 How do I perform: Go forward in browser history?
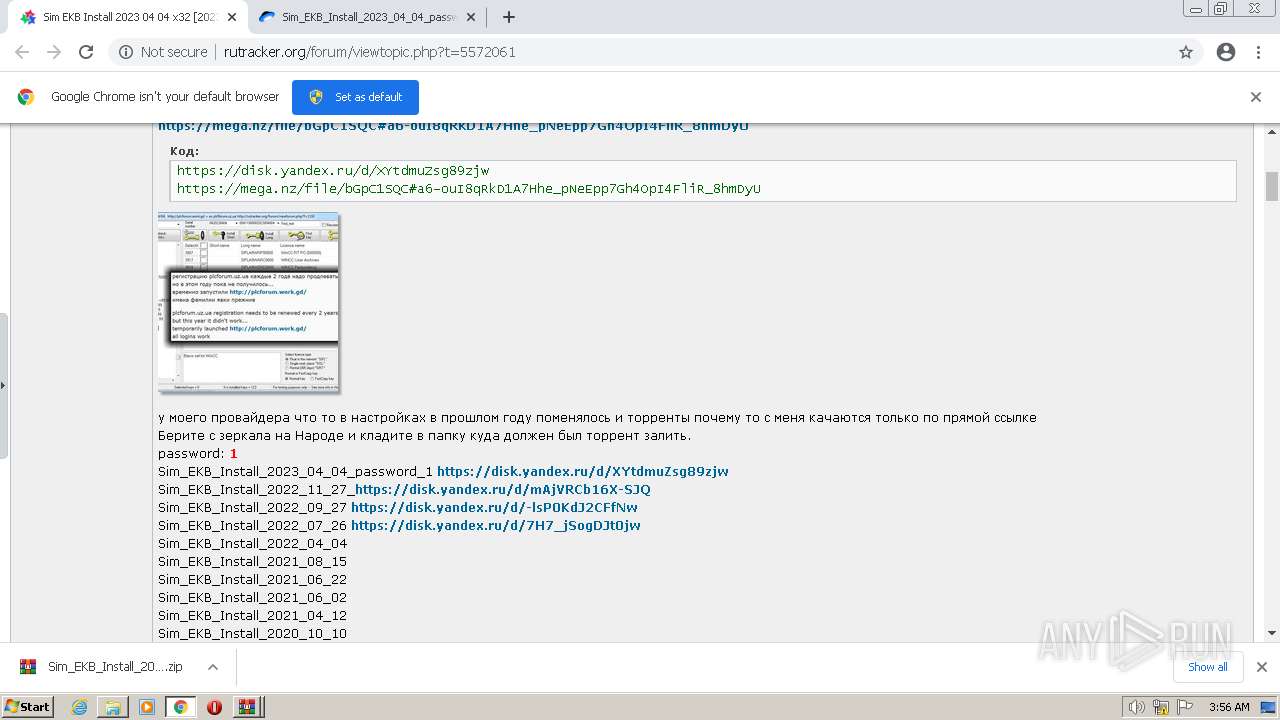coord(54,52)
